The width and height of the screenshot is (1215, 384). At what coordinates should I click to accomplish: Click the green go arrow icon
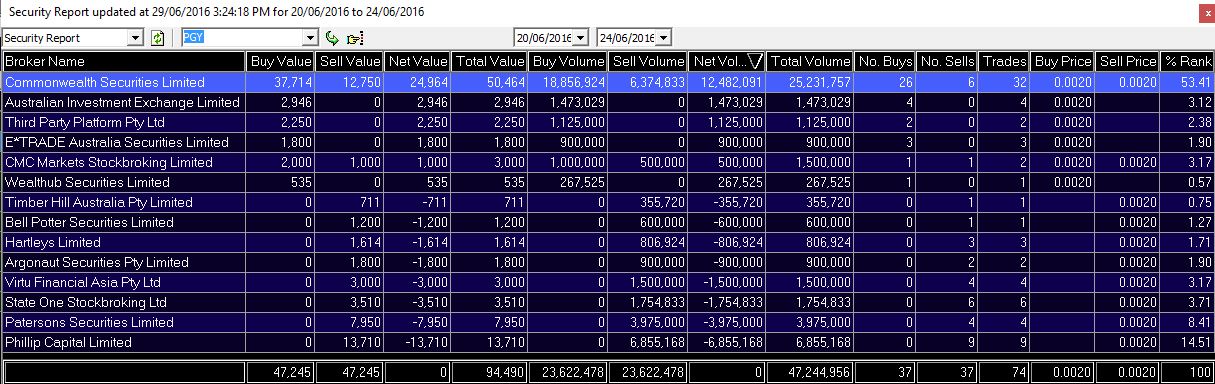click(x=333, y=38)
